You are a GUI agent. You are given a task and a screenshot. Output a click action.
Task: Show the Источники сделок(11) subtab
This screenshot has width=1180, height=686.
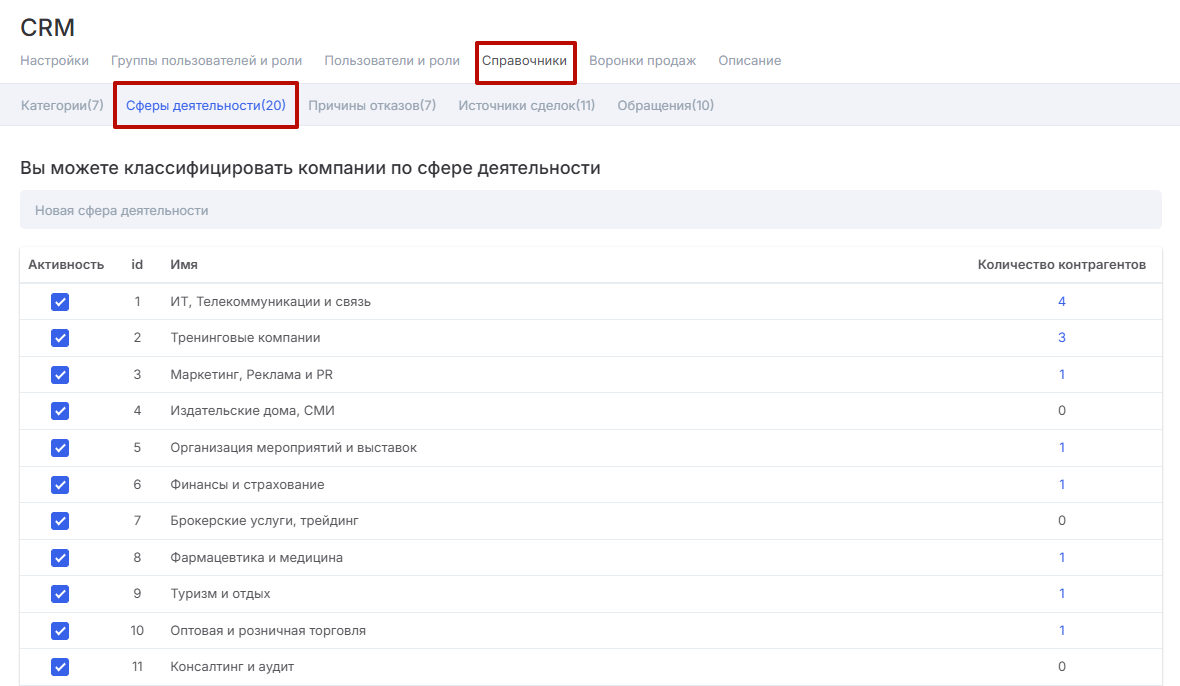526,106
